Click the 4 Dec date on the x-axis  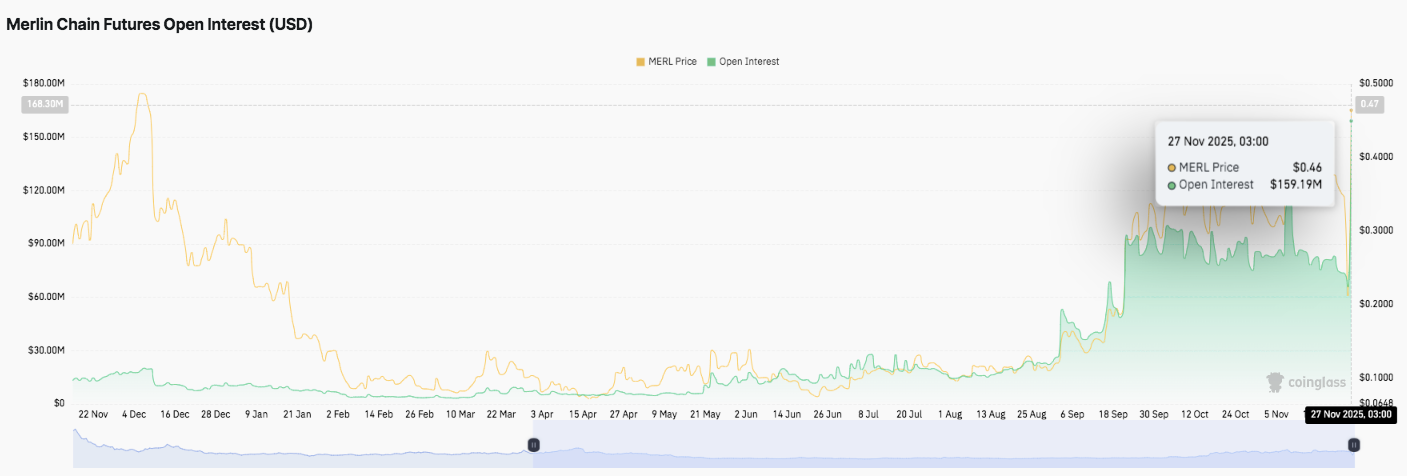pyautogui.click(x=133, y=414)
